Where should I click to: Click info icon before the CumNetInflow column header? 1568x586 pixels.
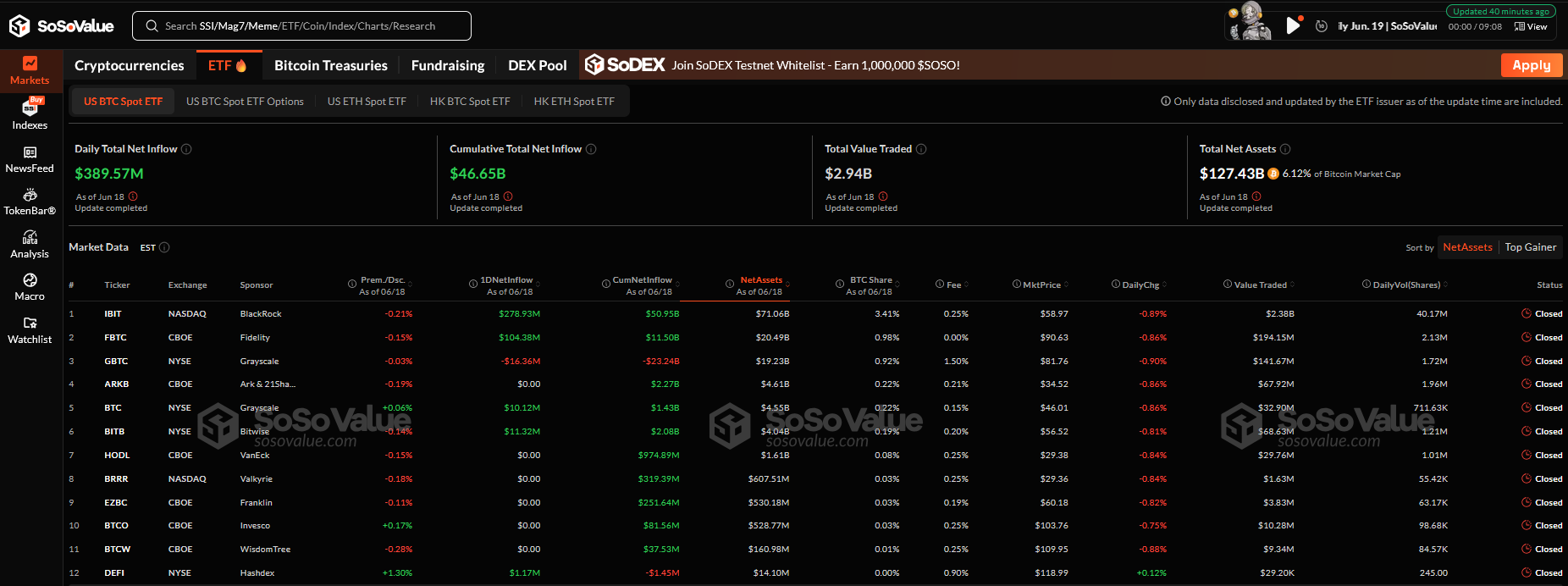coord(606,285)
